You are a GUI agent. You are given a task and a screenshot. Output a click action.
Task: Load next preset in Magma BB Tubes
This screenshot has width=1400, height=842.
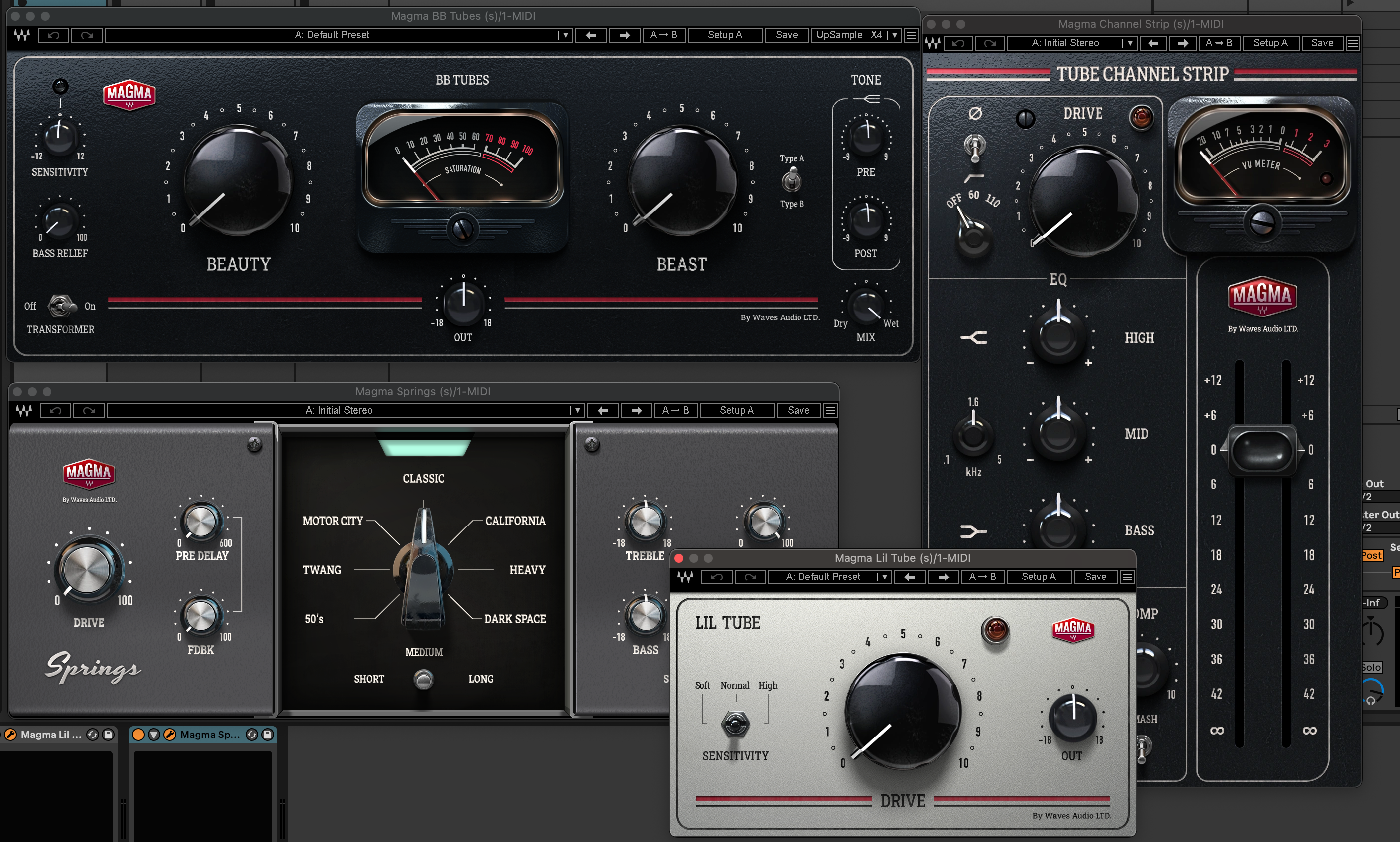[624, 35]
